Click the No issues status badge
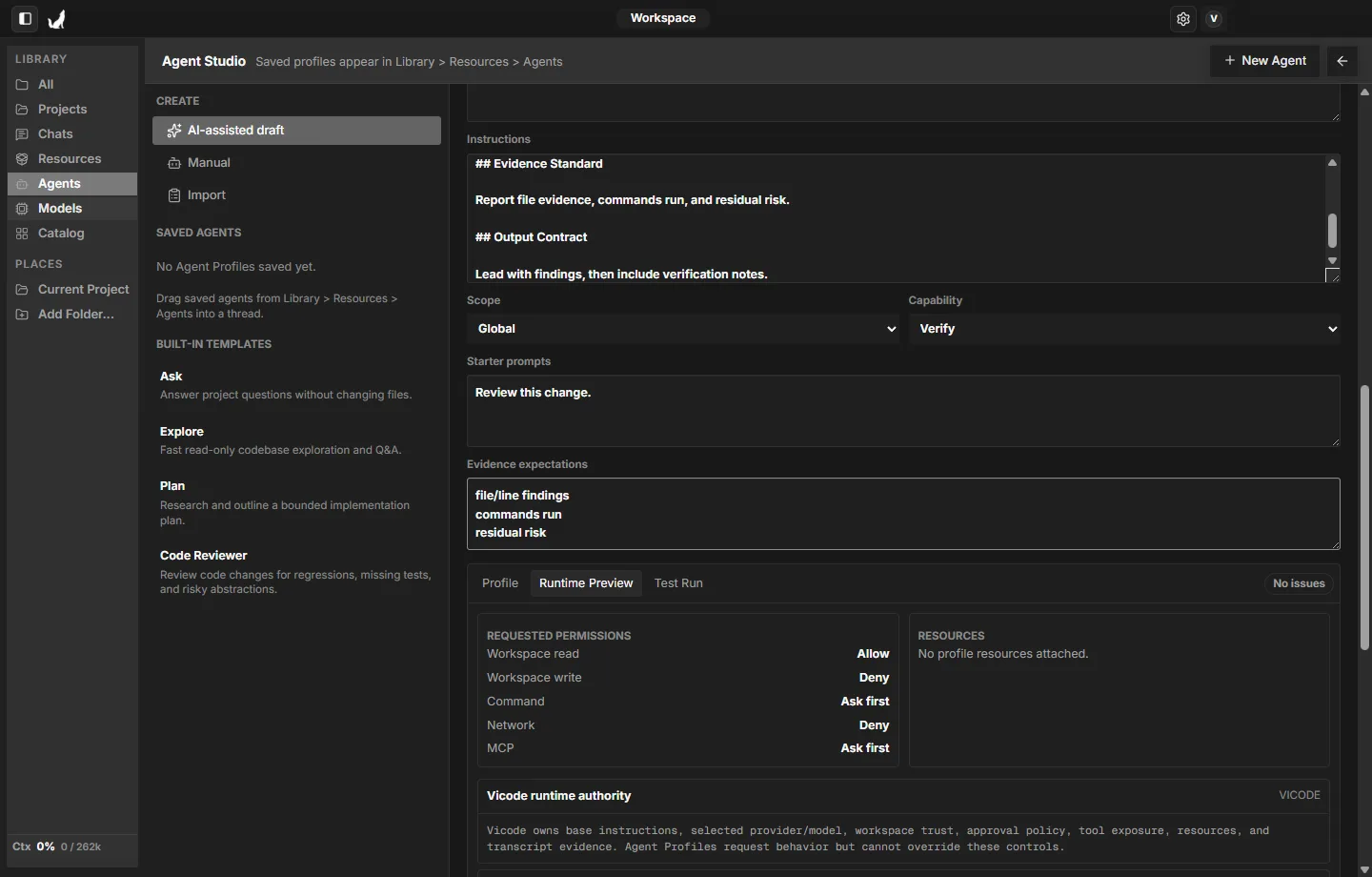The height and width of the screenshot is (877, 1372). tap(1299, 583)
